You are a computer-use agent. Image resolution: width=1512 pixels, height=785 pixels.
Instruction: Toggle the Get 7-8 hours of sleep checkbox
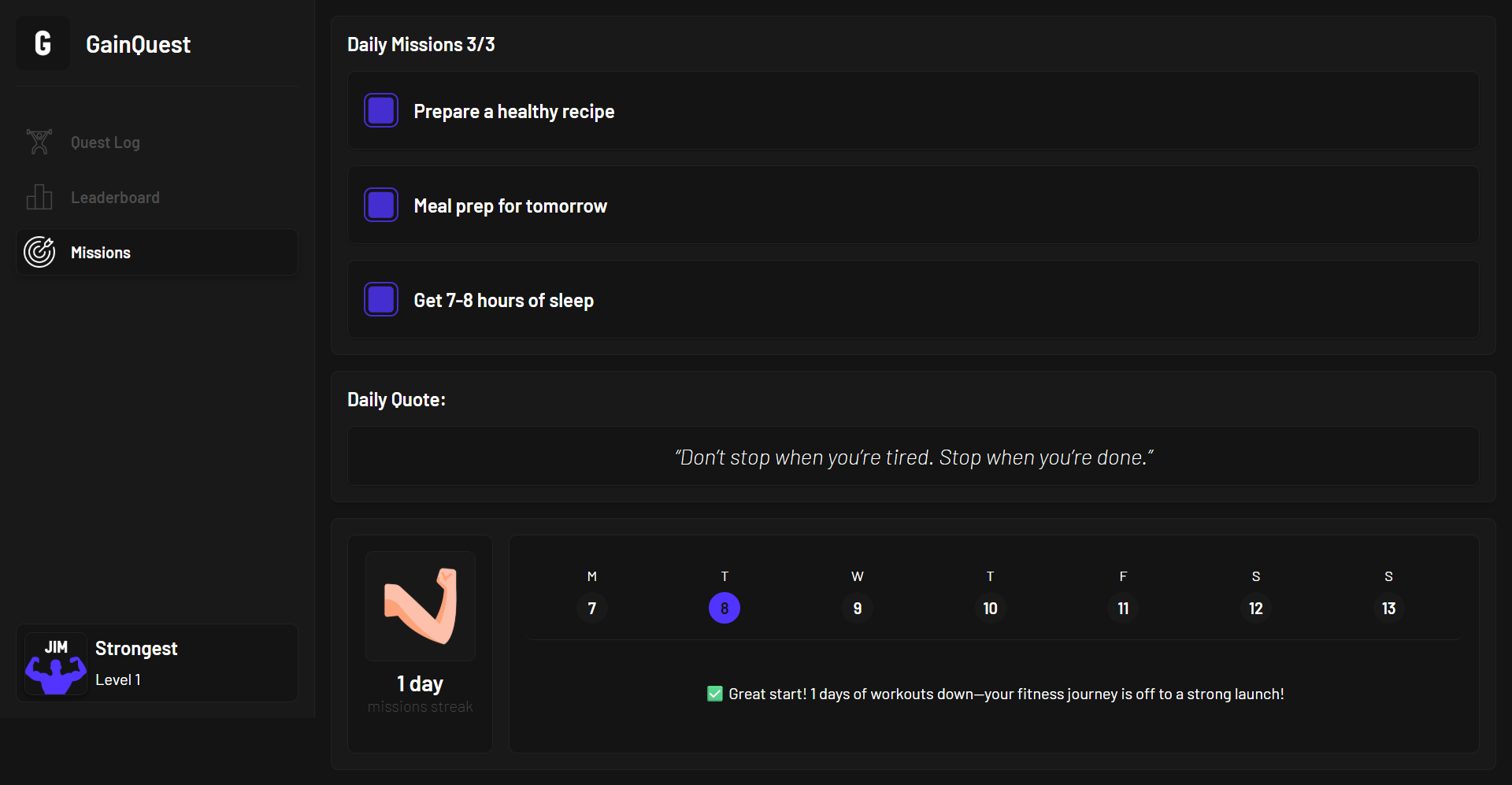pyautogui.click(x=381, y=299)
